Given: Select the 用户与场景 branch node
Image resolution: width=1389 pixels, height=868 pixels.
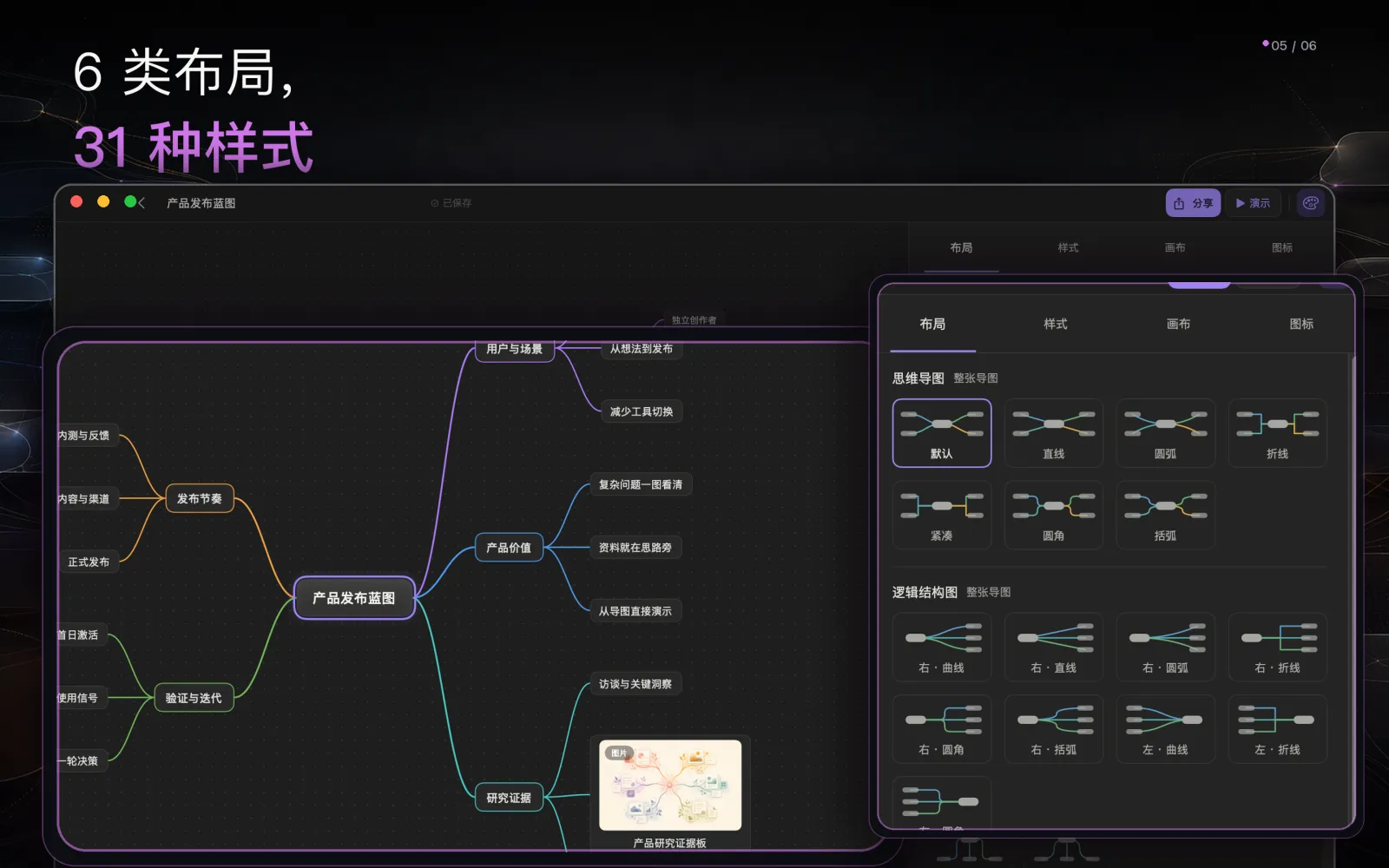Looking at the screenshot, I should point(514,349).
